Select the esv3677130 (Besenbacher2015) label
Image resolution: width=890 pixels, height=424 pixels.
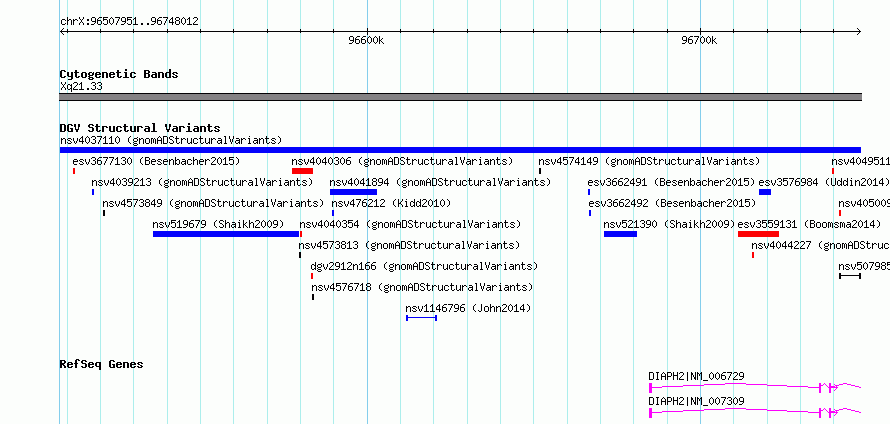pos(156,161)
